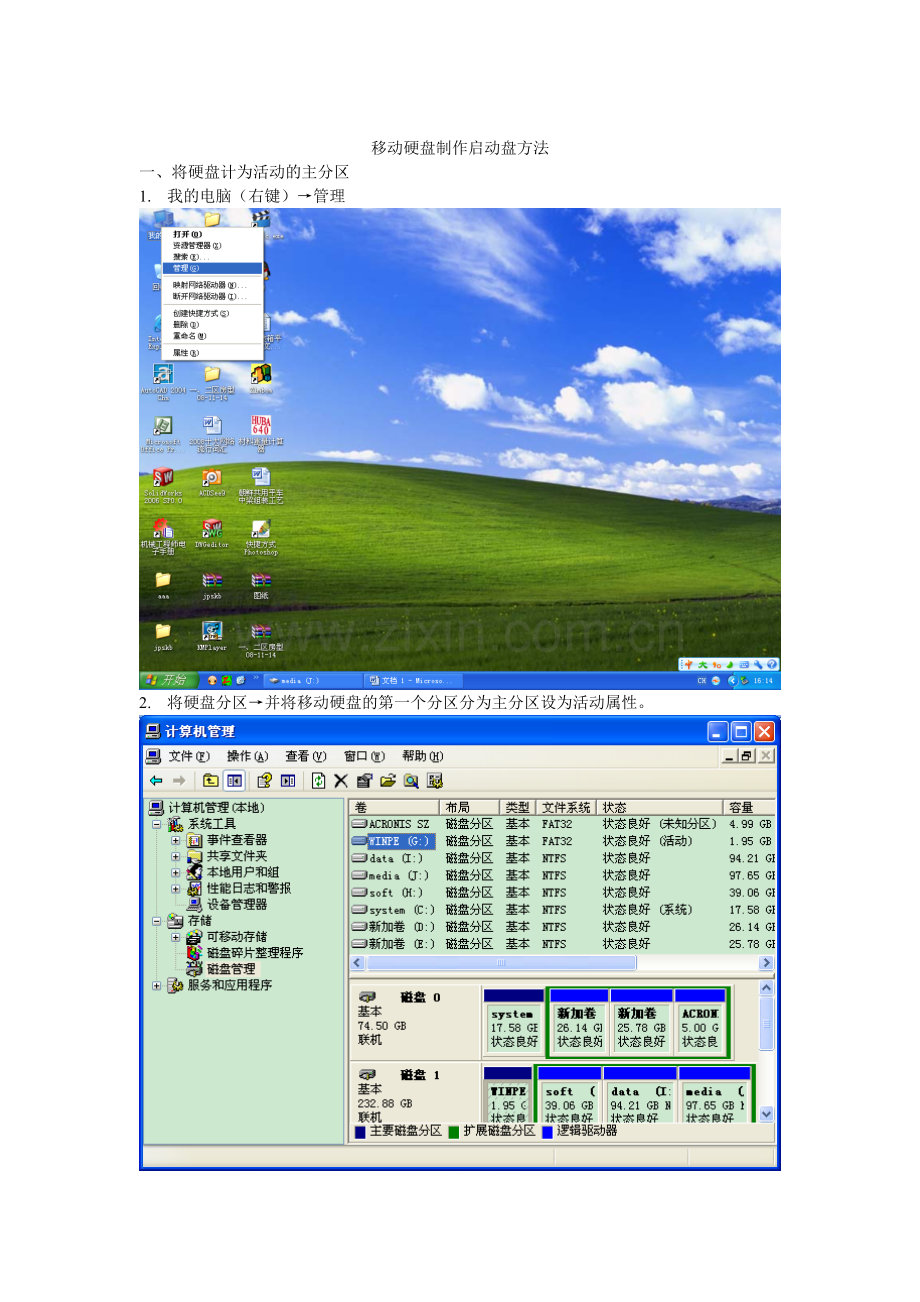Expand the 事件查看器 tree node
This screenshot has width=920, height=1302.
point(175,840)
